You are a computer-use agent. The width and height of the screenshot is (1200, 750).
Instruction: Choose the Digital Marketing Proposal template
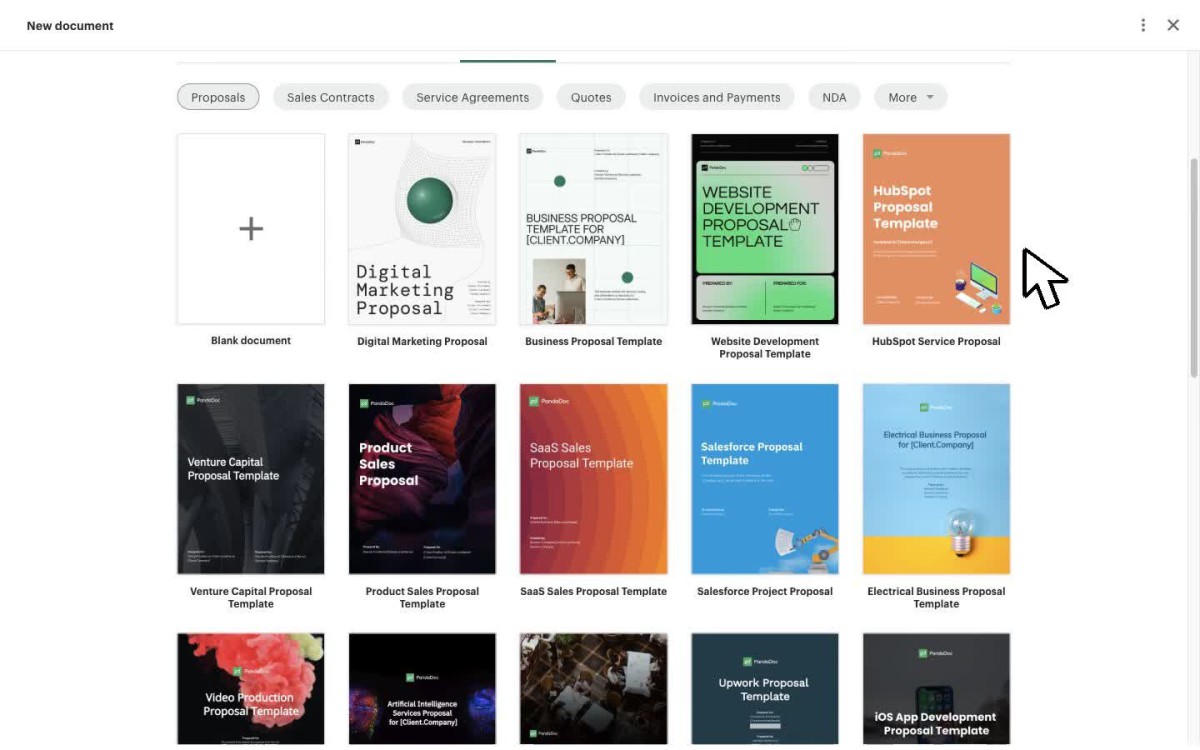pos(422,229)
